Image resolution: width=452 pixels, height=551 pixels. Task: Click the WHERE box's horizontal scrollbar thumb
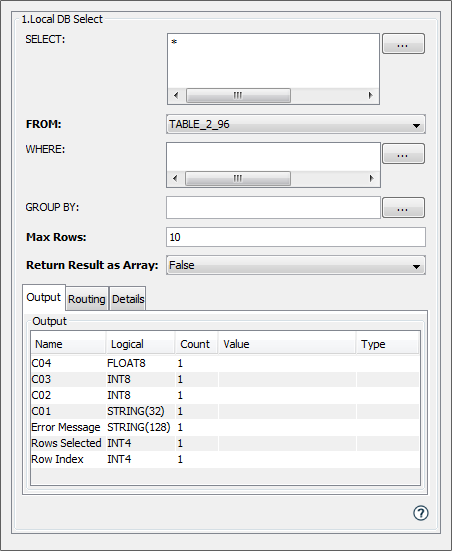(238, 179)
